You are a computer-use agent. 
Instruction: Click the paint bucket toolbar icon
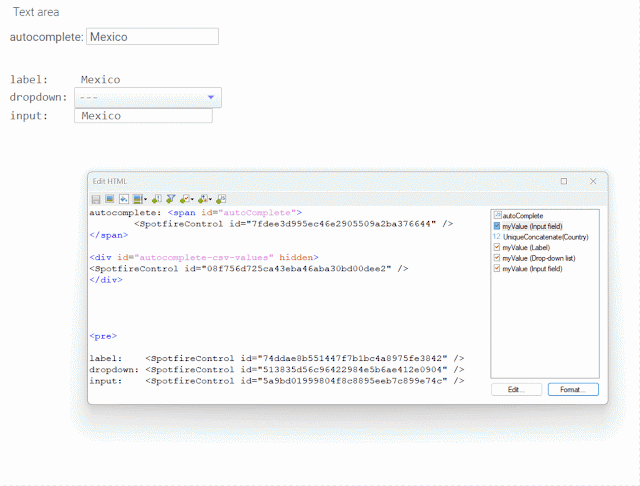pos(124,199)
